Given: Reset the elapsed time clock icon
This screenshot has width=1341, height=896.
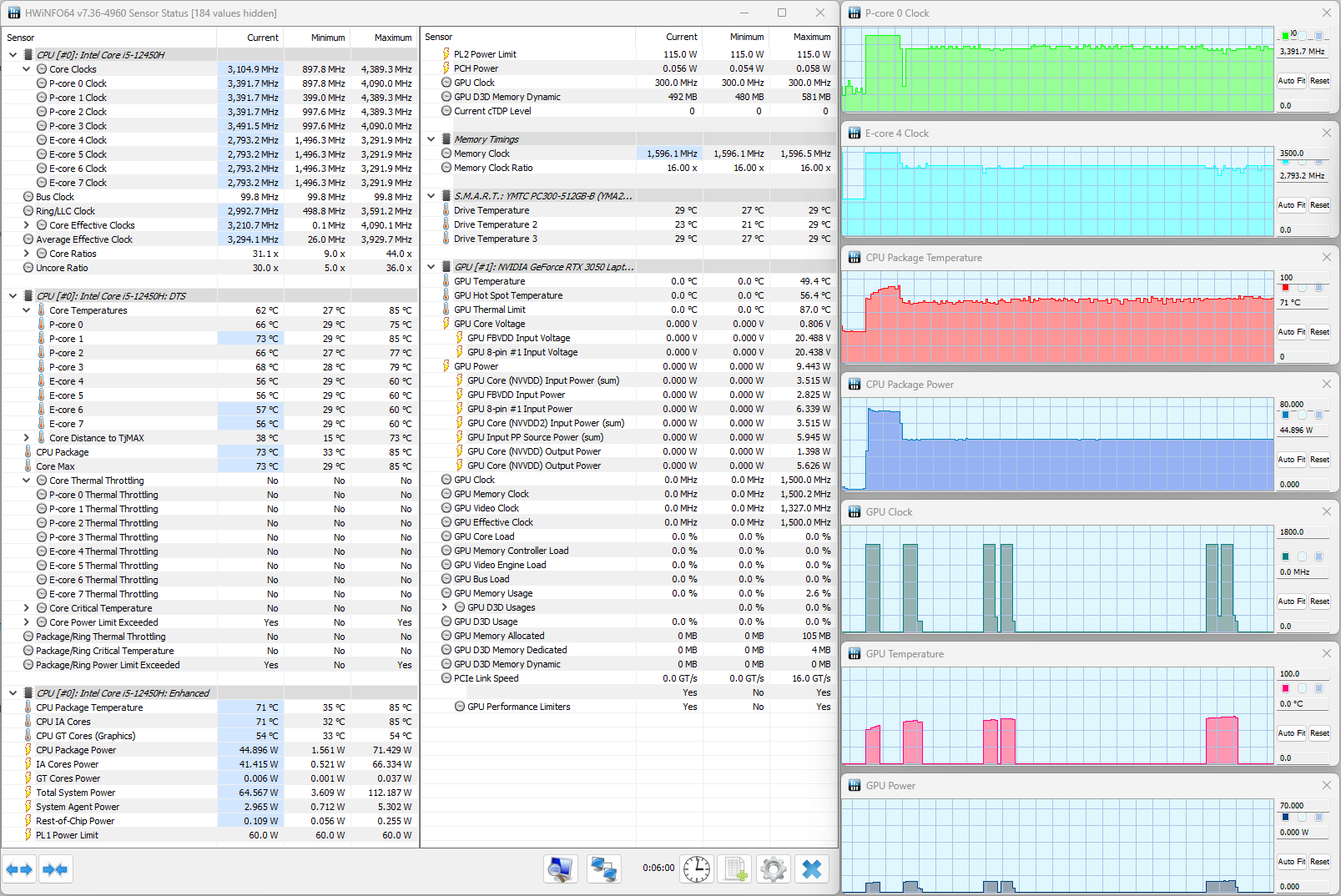Looking at the screenshot, I should tap(696, 869).
